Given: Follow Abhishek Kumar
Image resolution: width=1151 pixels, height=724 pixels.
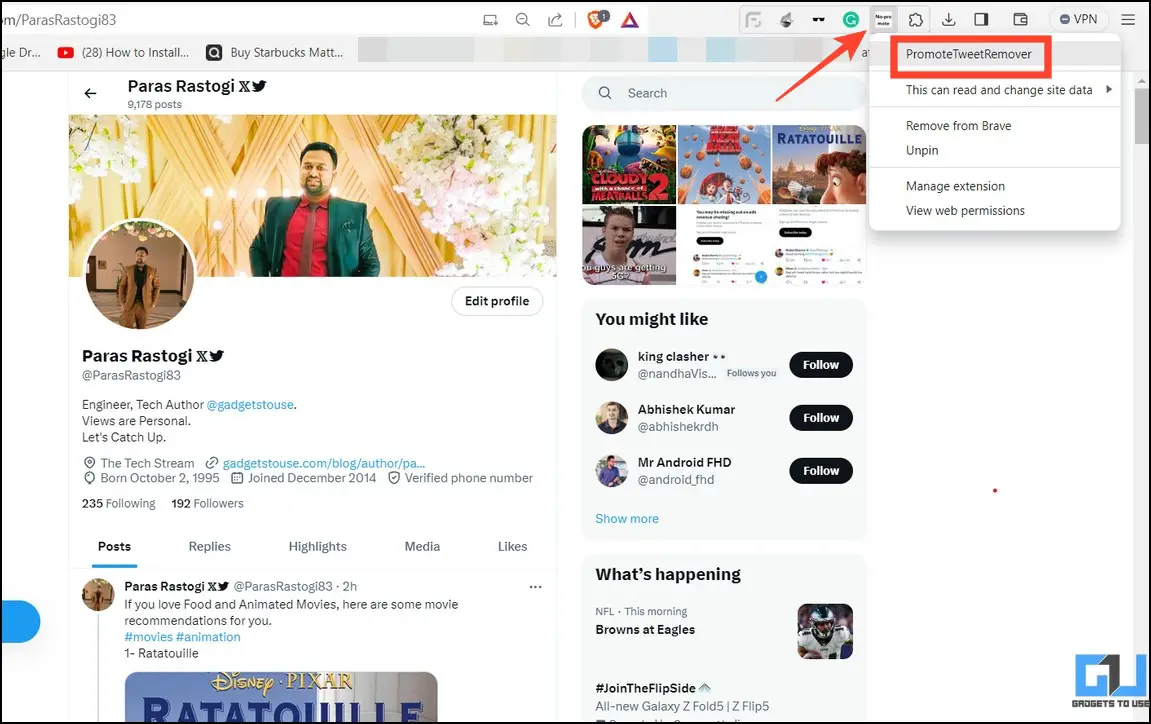Looking at the screenshot, I should point(821,418).
